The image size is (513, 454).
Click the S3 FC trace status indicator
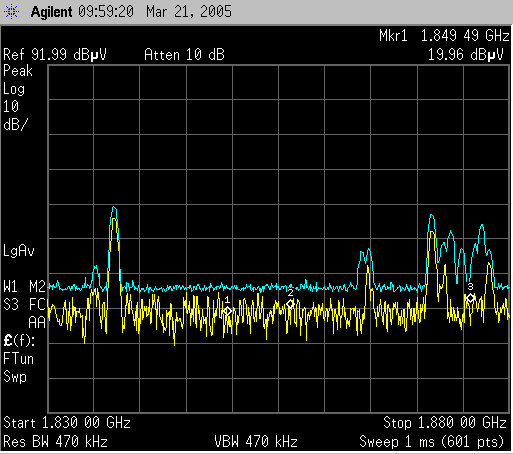24,304
